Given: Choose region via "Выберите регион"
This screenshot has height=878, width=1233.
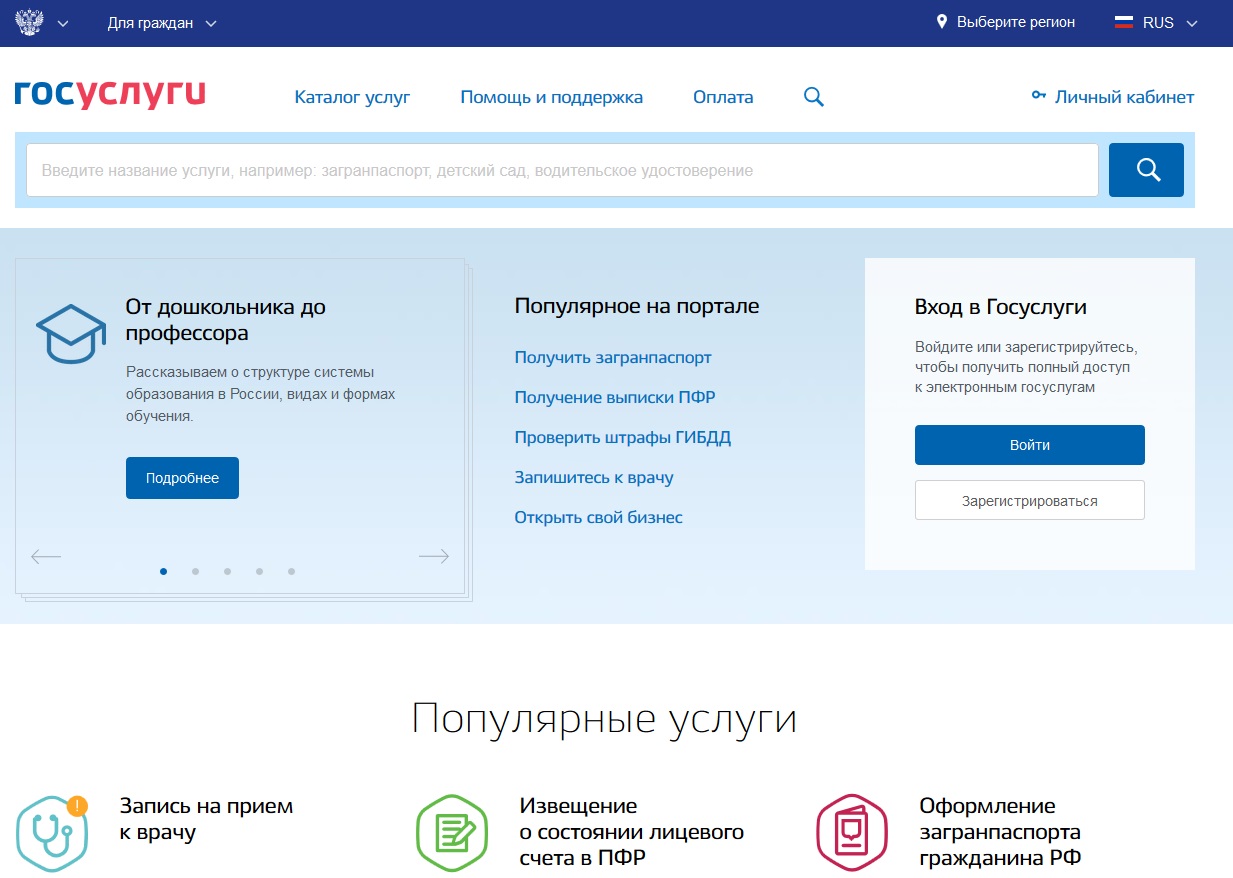Looking at the screenshot, I should (x=1016, y=22).
